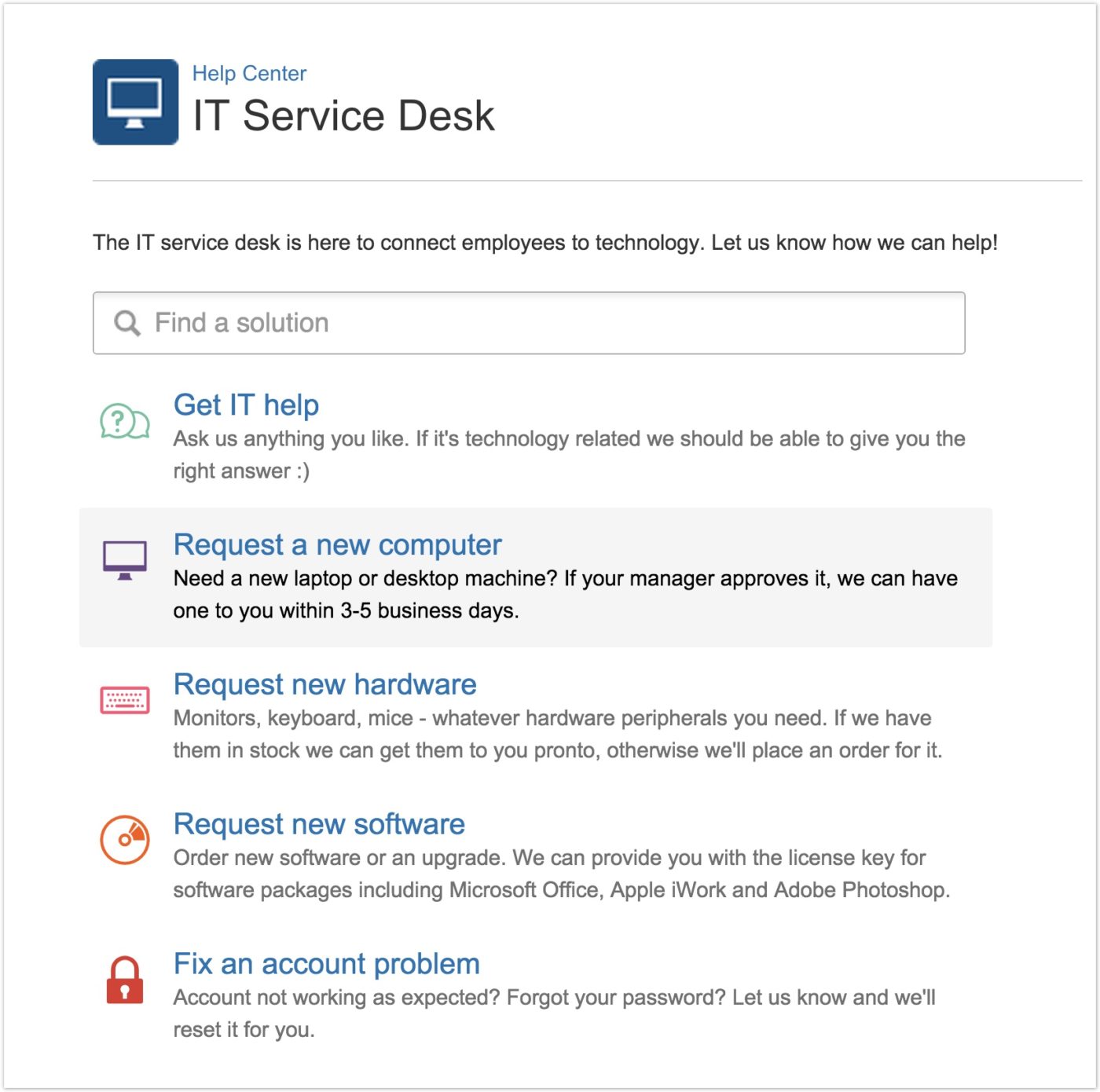Open Fix an account problem
This screenshot has width=1100, height=1092.
point(326,963)
